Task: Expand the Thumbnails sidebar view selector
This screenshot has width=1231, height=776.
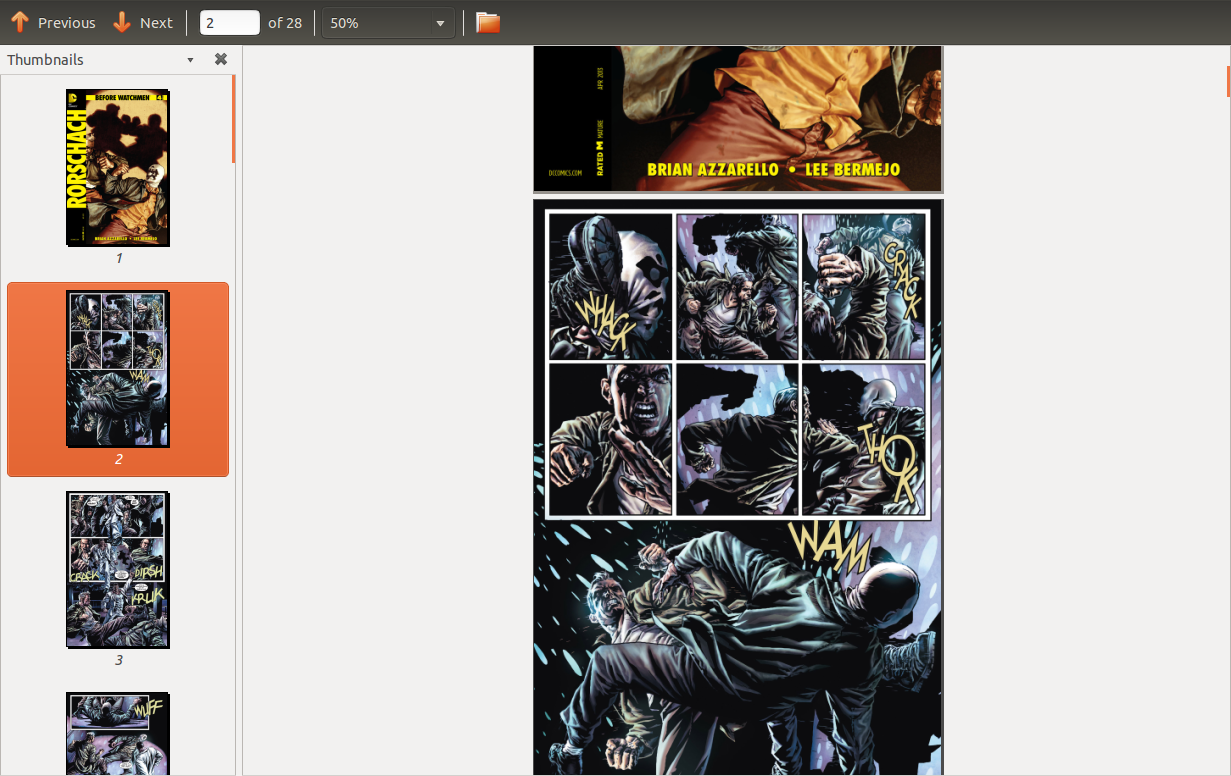Action: (189, 59)
